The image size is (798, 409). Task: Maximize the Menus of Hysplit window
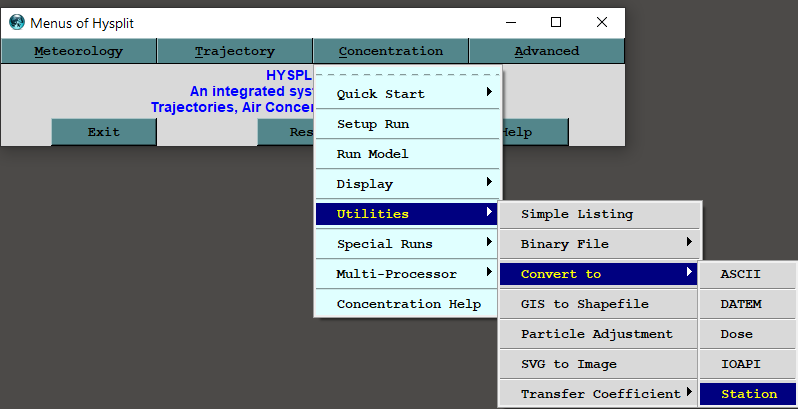[556, 22]
